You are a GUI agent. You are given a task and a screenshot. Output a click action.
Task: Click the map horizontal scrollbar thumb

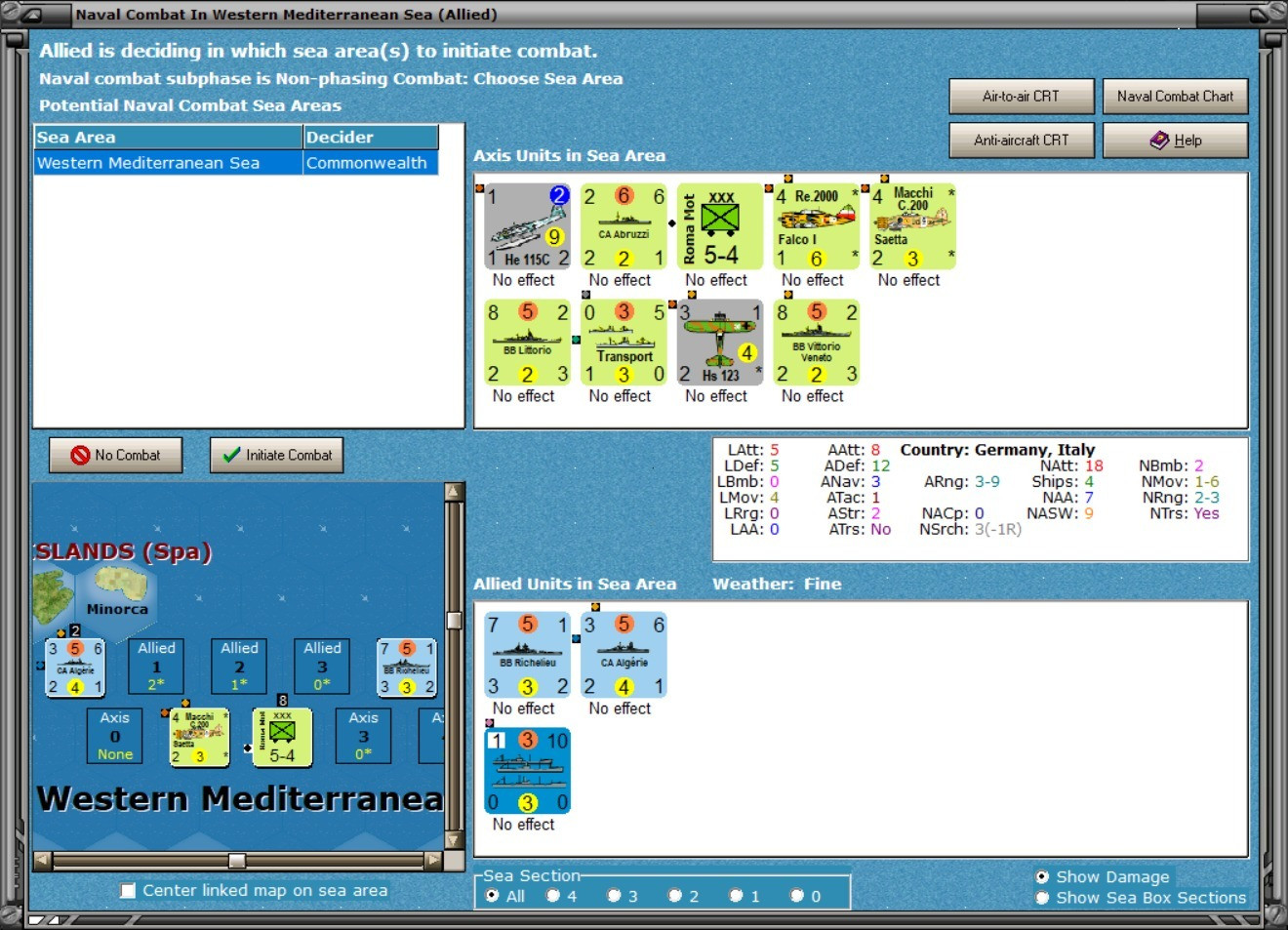(x=237, y=860)
